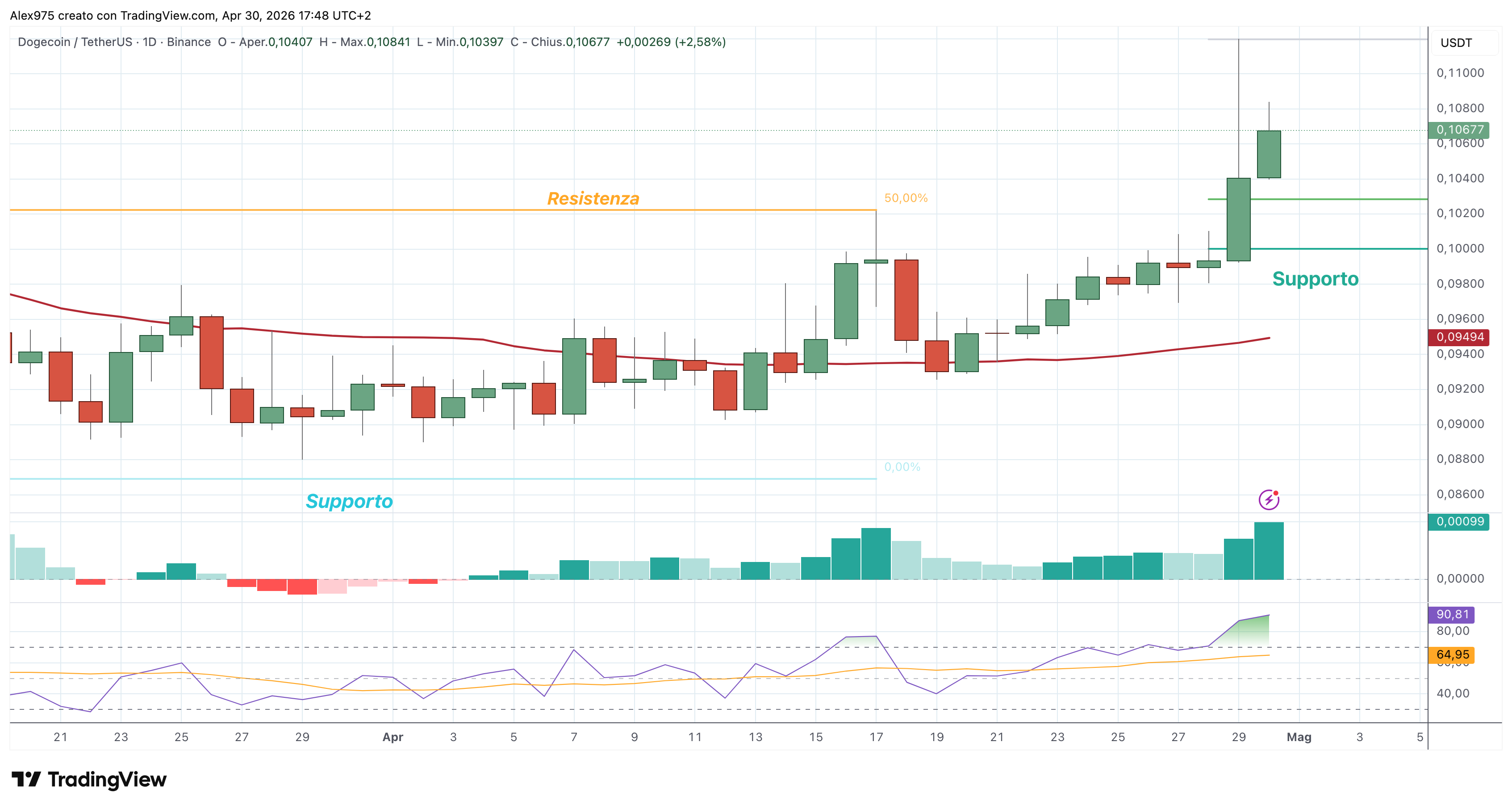Click the large red candle after April 17
The width and height of the screenshot is (1512, 809).
[906, 300]
